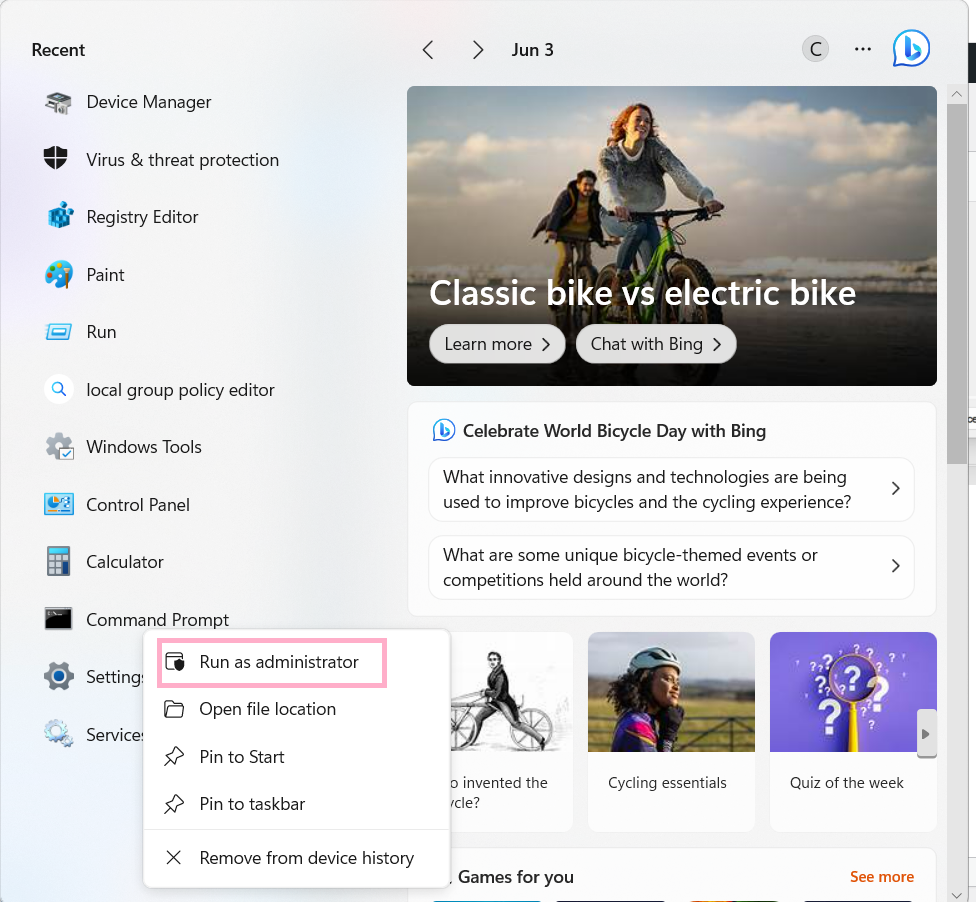976x902 pixels.
Task: Go to previous day with left chevron
Action: (428, 50)
